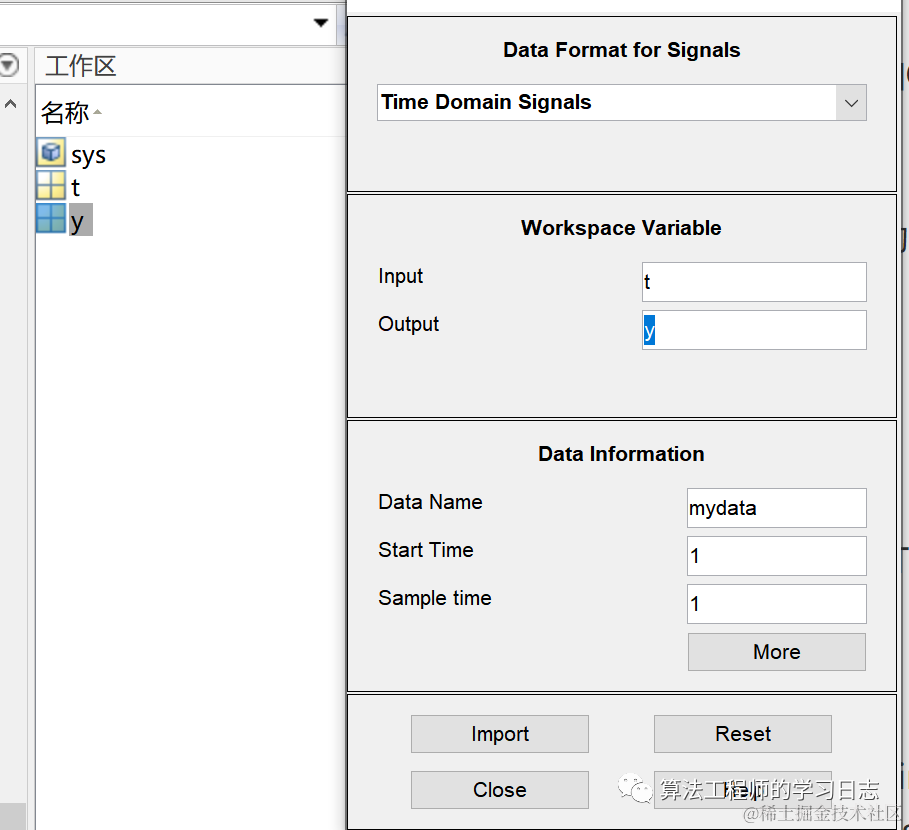Screen dimensions: 909x830
Task: Select the t variable name in workspace
Action: click(x=75, y=187)
